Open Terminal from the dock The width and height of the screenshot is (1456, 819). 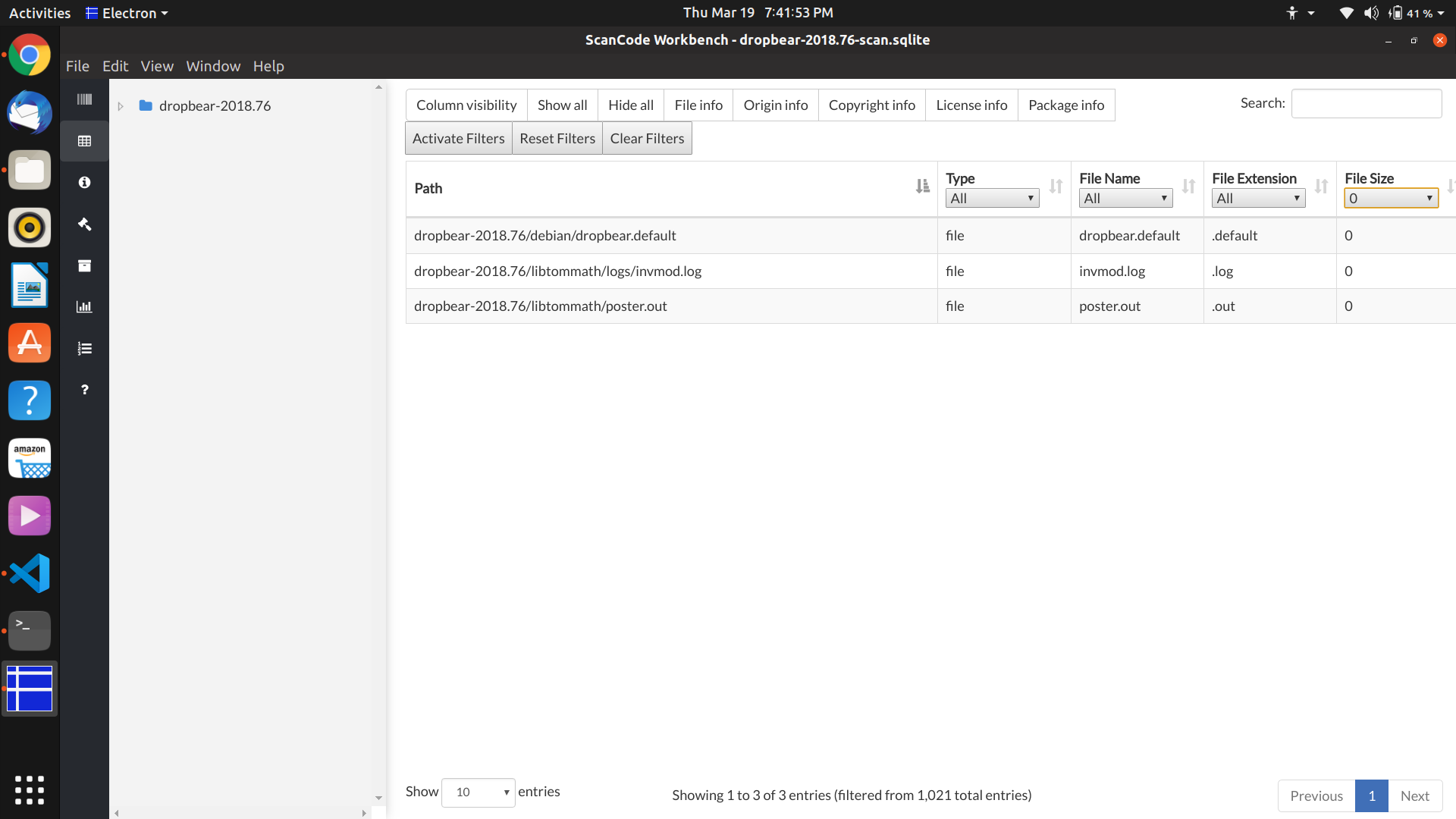click(x=30, y=631)
